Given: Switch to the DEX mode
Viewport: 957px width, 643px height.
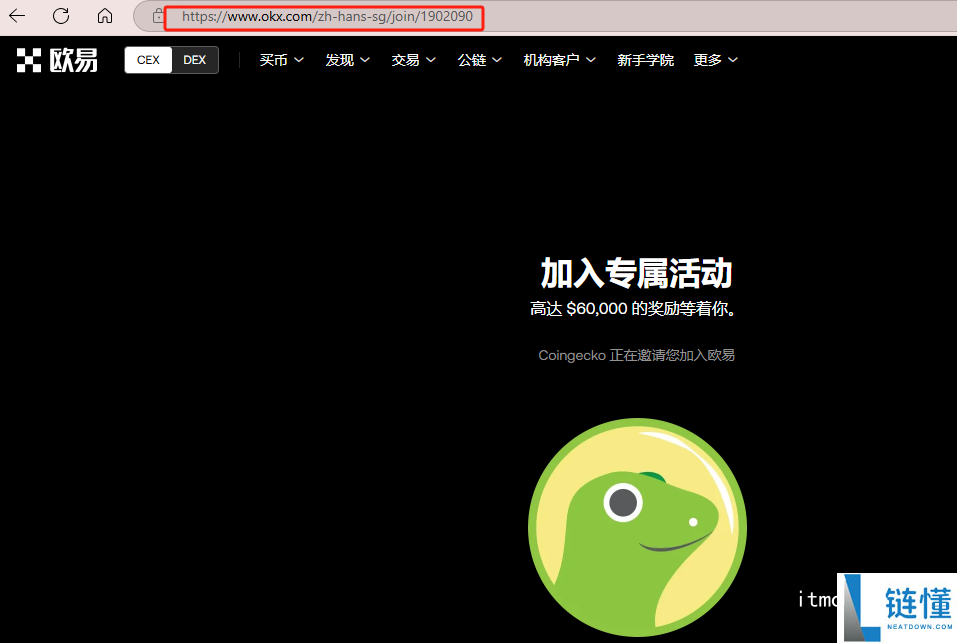Looking at the screenshot, I should [195, 60].
